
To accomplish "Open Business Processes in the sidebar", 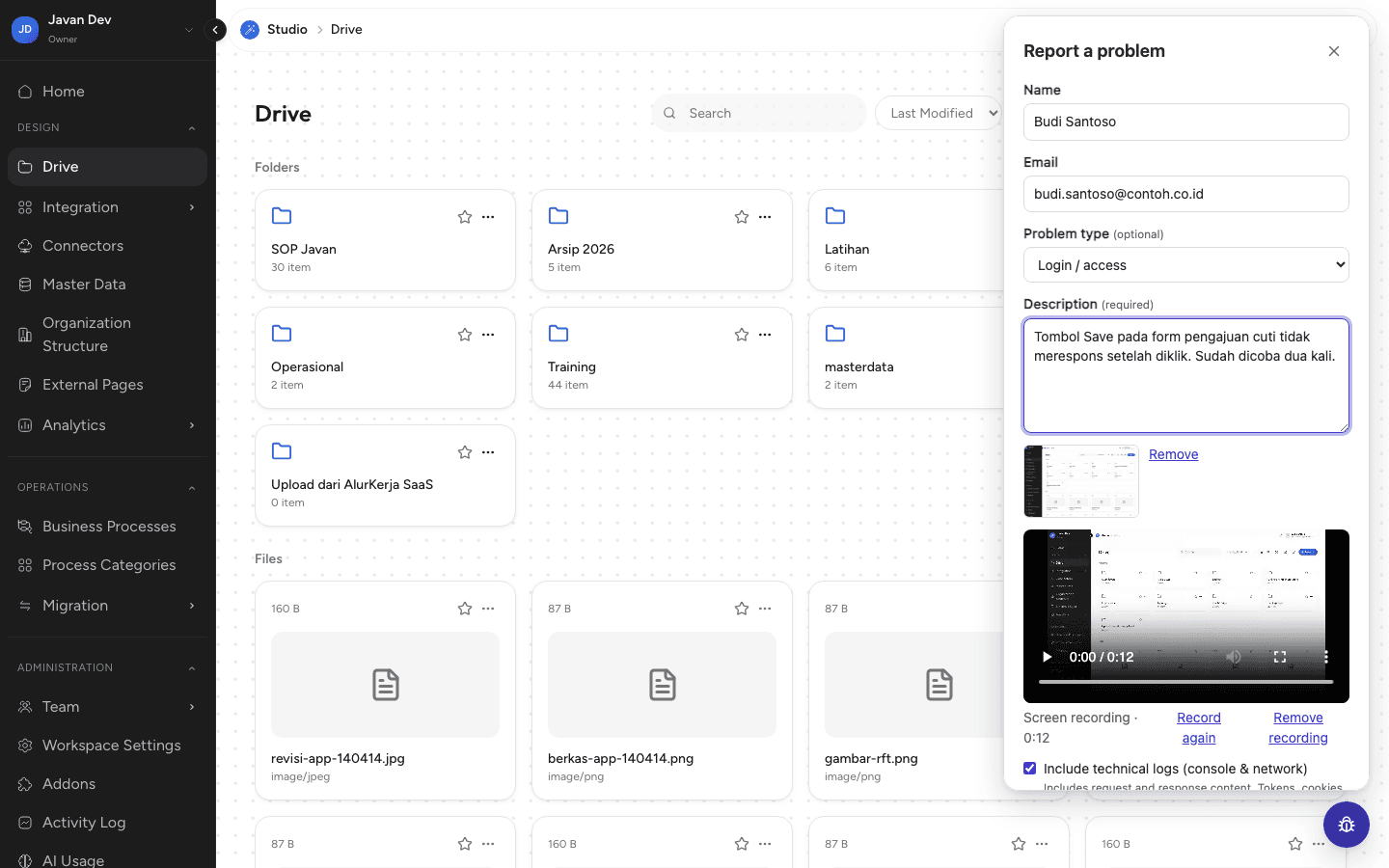I will pos(107,527).
